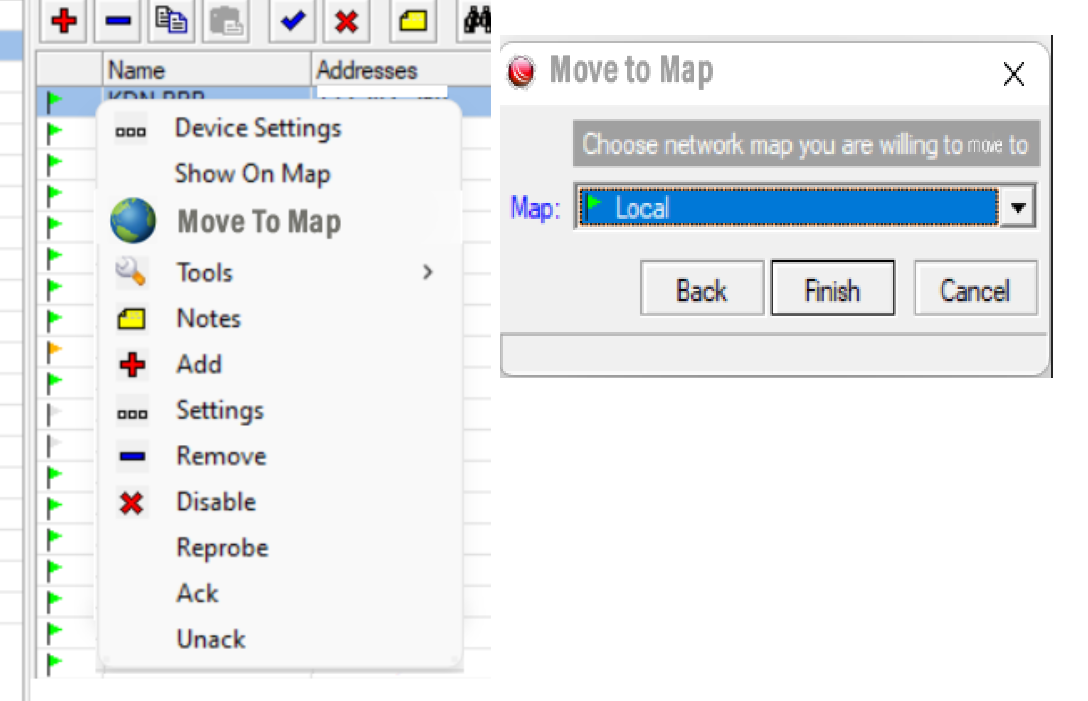Click the yellow Notes icon on the toolbar
This screenshot has height=701, width=1088.
[x=413, y=21]
